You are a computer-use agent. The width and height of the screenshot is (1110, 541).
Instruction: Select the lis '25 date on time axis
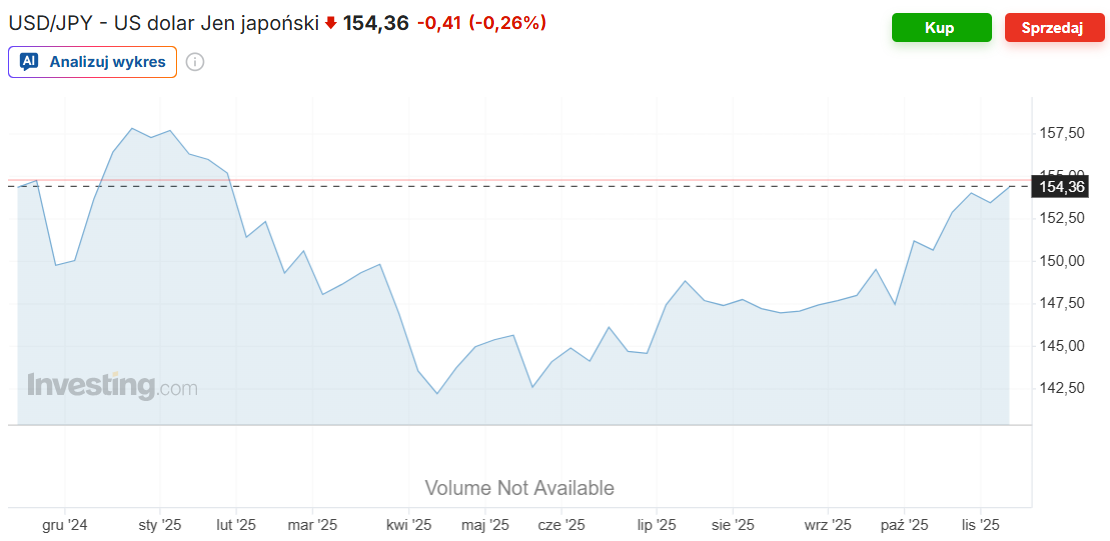(980, 524)
